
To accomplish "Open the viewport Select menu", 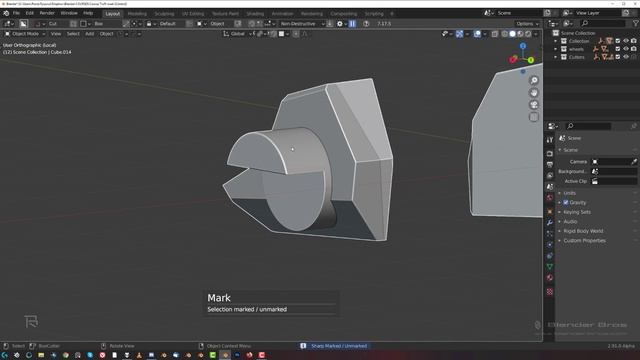I will [x=73, y=34].
